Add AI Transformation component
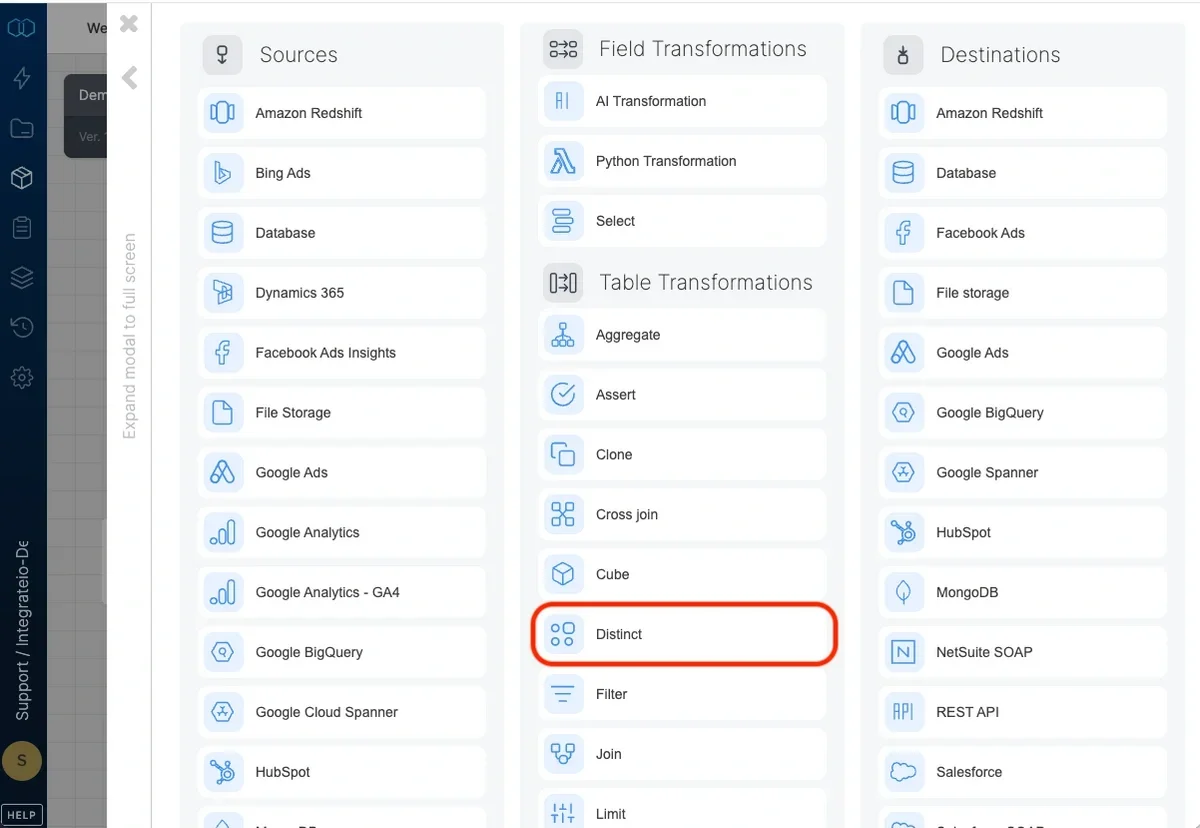This screenshot has height=828, width=1200. coord(683,101)
